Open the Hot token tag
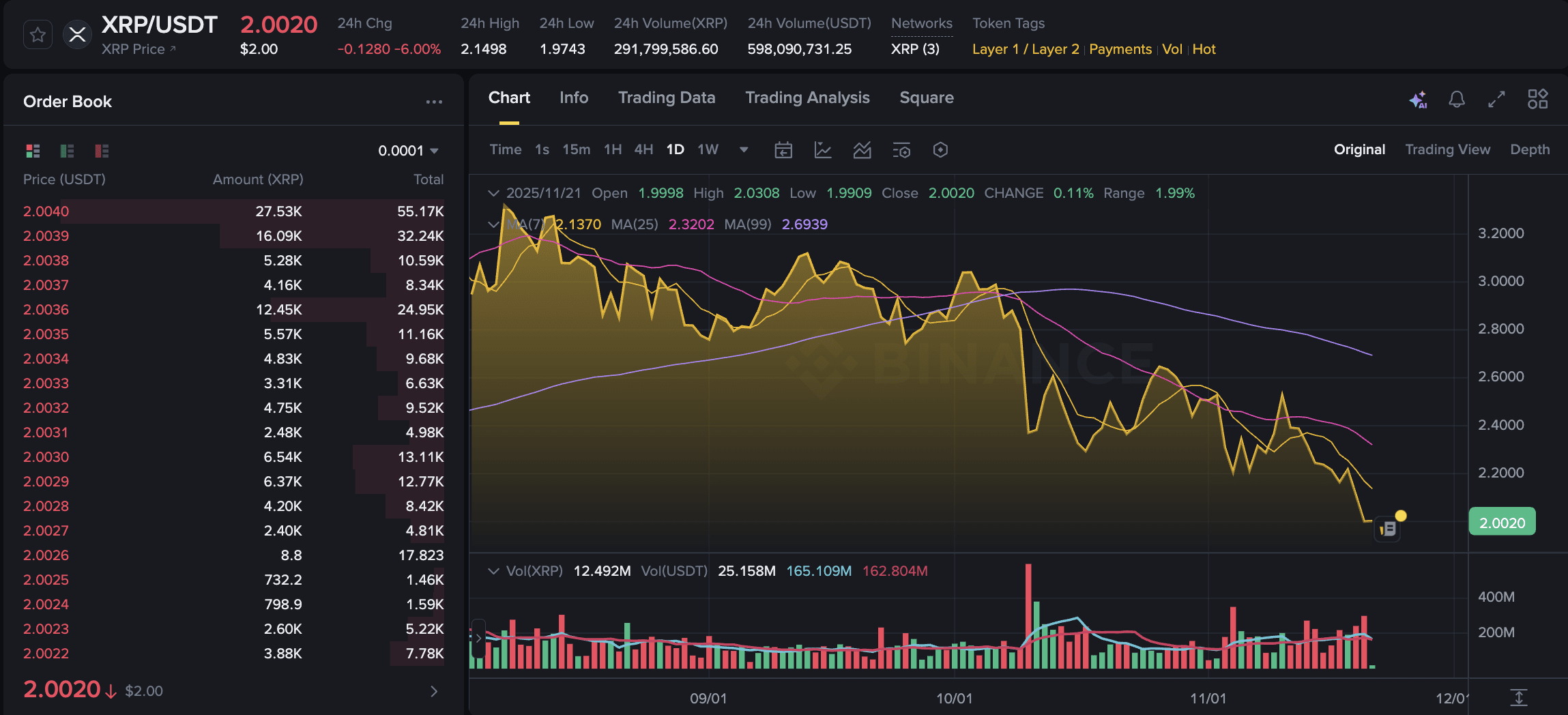Screen dimensions: 1568x715 click(x=1204, y=48)
